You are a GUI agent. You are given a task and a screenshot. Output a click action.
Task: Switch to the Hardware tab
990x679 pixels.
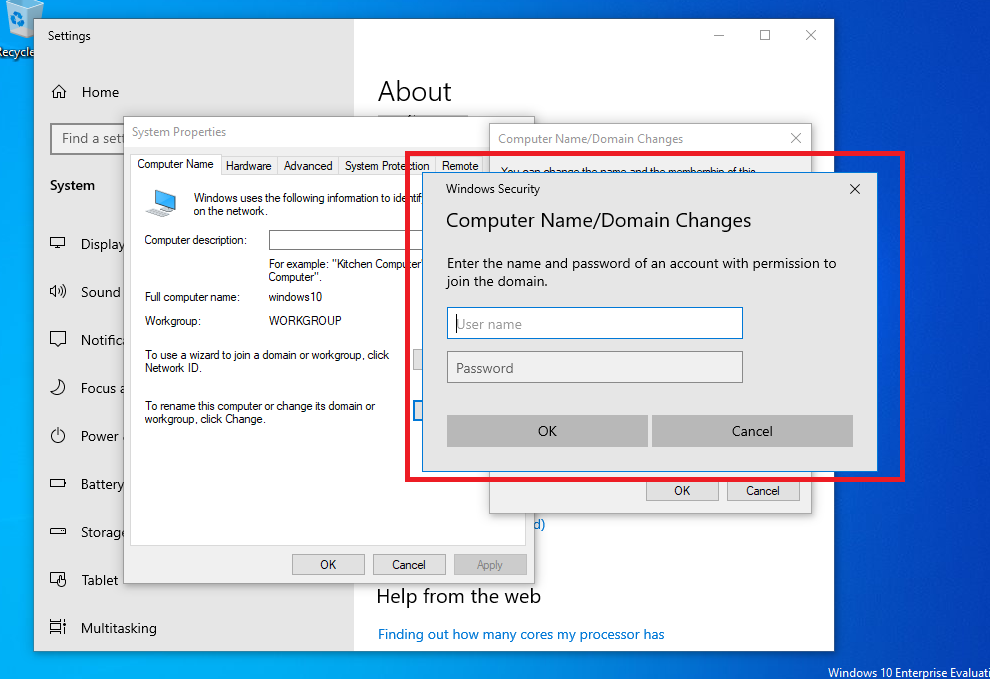248,166
